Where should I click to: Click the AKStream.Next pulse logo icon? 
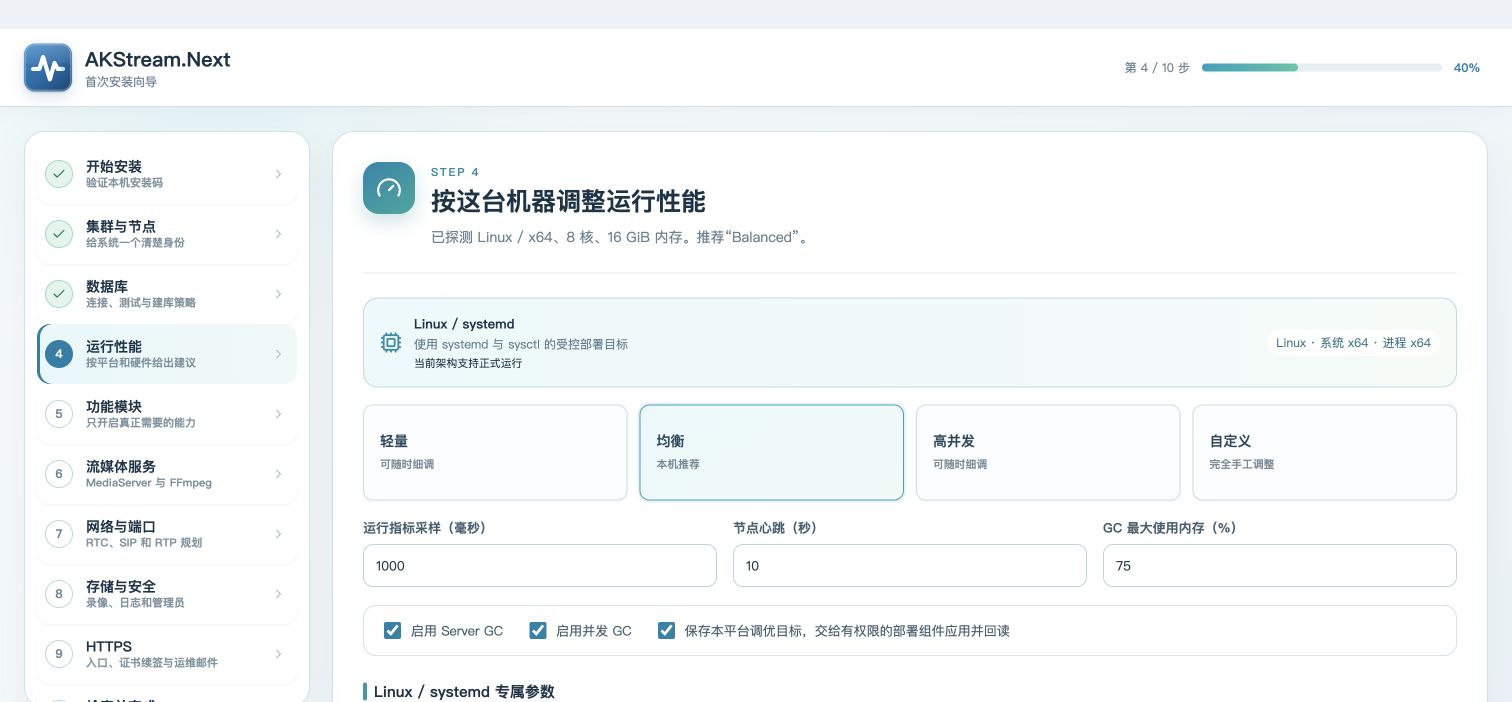pos(48,68)
